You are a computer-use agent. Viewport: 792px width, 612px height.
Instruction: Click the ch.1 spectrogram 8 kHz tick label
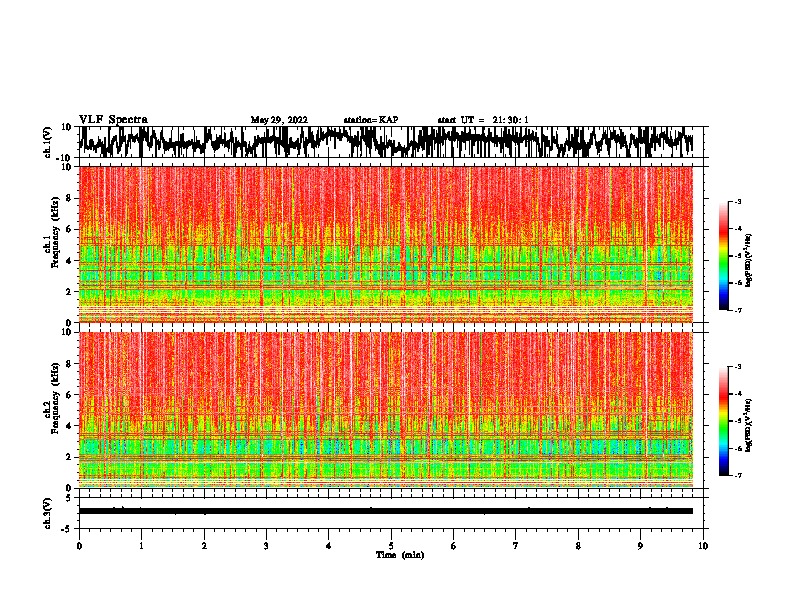70,198
